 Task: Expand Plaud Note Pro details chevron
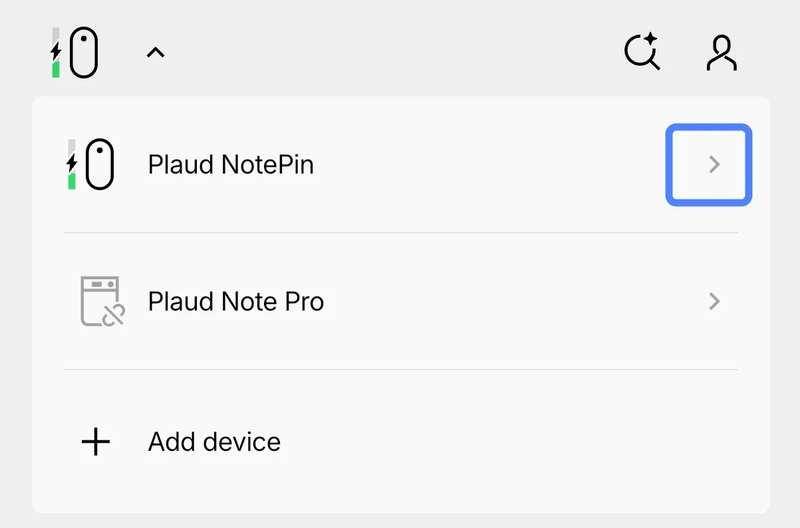tap(714, 301)
